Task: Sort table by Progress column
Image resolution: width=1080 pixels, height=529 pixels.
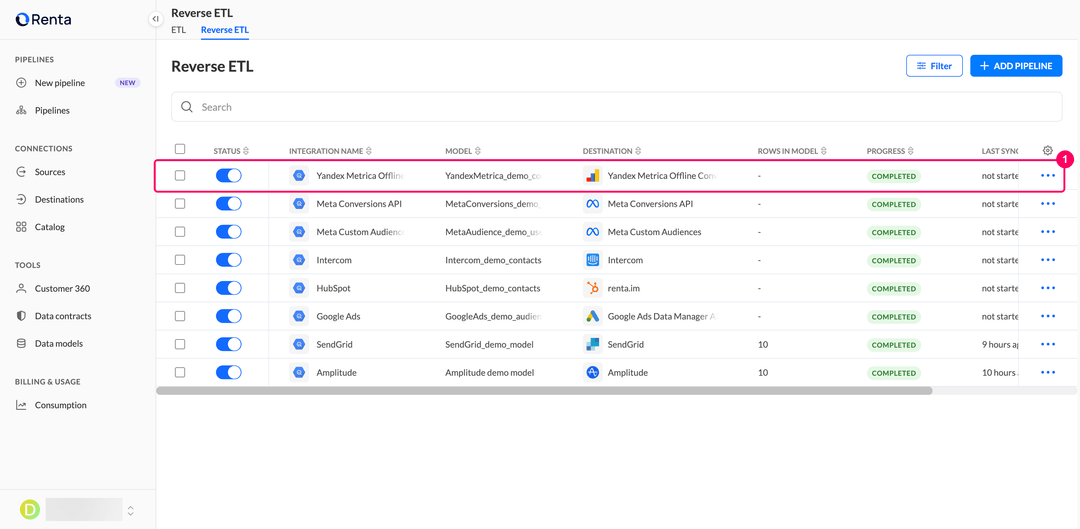Action: click(x=891, y=151)
